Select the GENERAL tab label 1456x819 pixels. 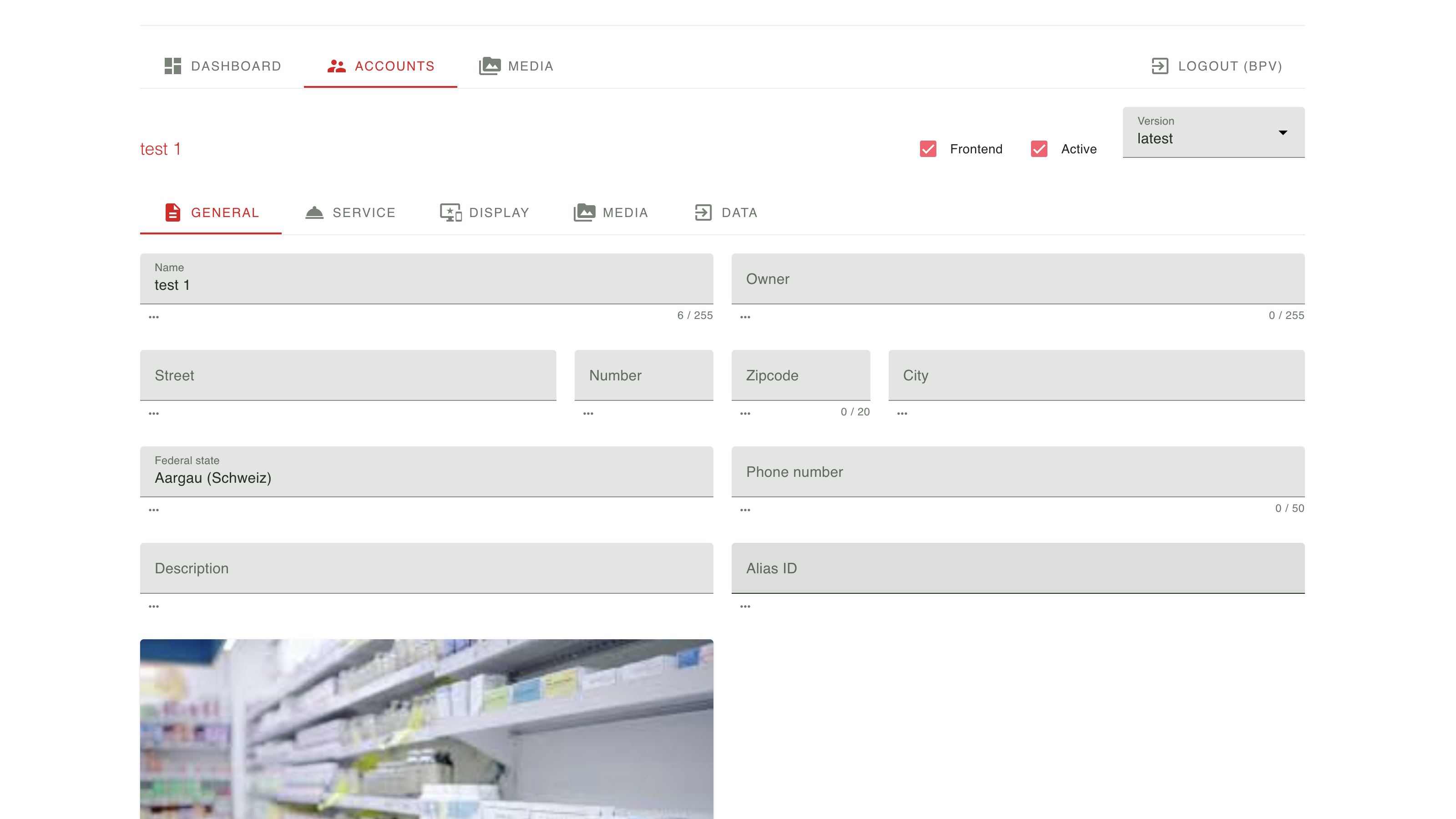(x=225, y=212)
